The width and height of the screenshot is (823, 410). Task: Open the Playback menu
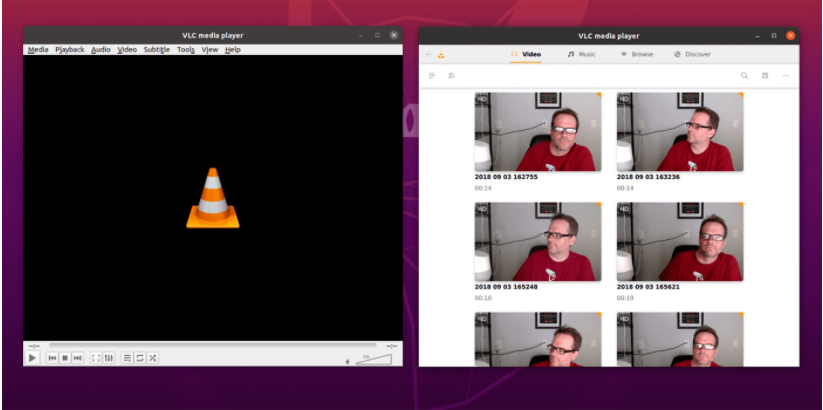[x=70, y=49]
